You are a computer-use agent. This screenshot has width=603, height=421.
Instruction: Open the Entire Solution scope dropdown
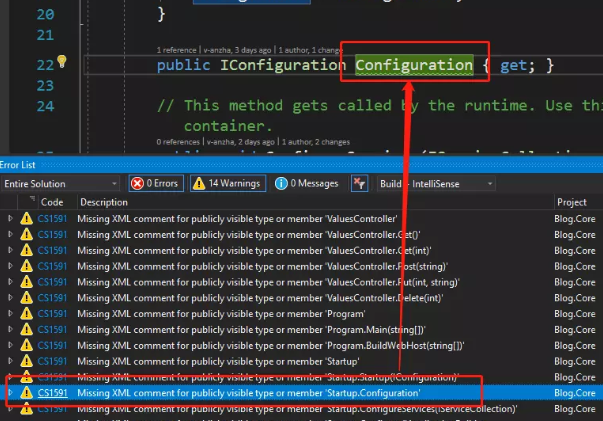click(60, 184)
